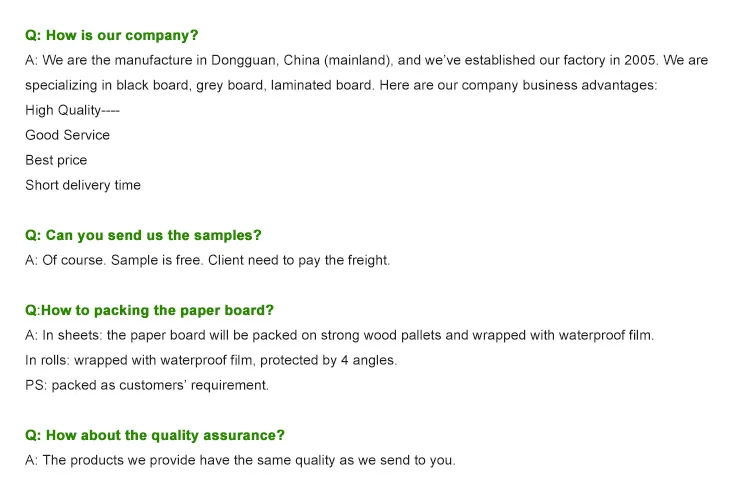
Task: Click the answer 'The products we provide have...'
Action: [x=240, y=461]
